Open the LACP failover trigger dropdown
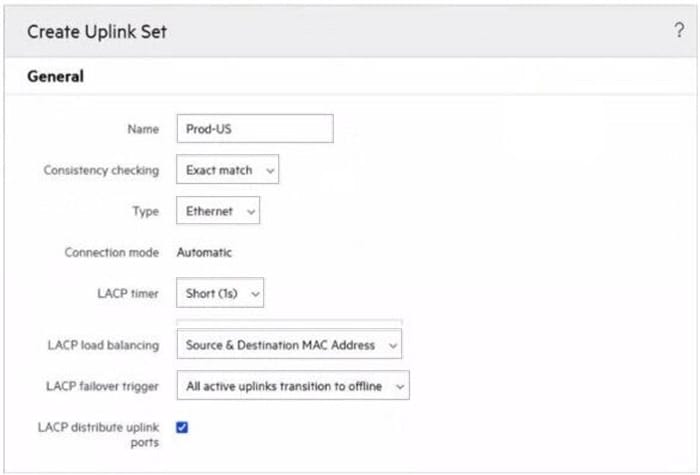700x475 pixels. pyautogui.click(x=292, y=386)
